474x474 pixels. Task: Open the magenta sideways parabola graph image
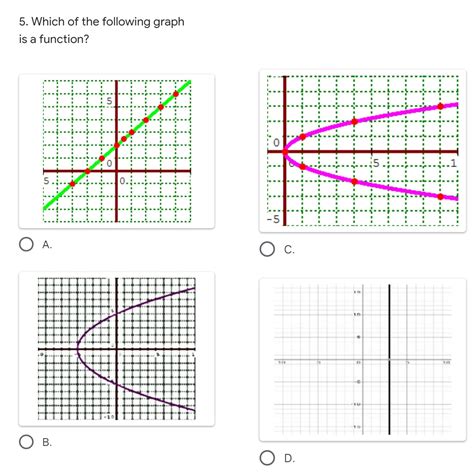point(363,151)
